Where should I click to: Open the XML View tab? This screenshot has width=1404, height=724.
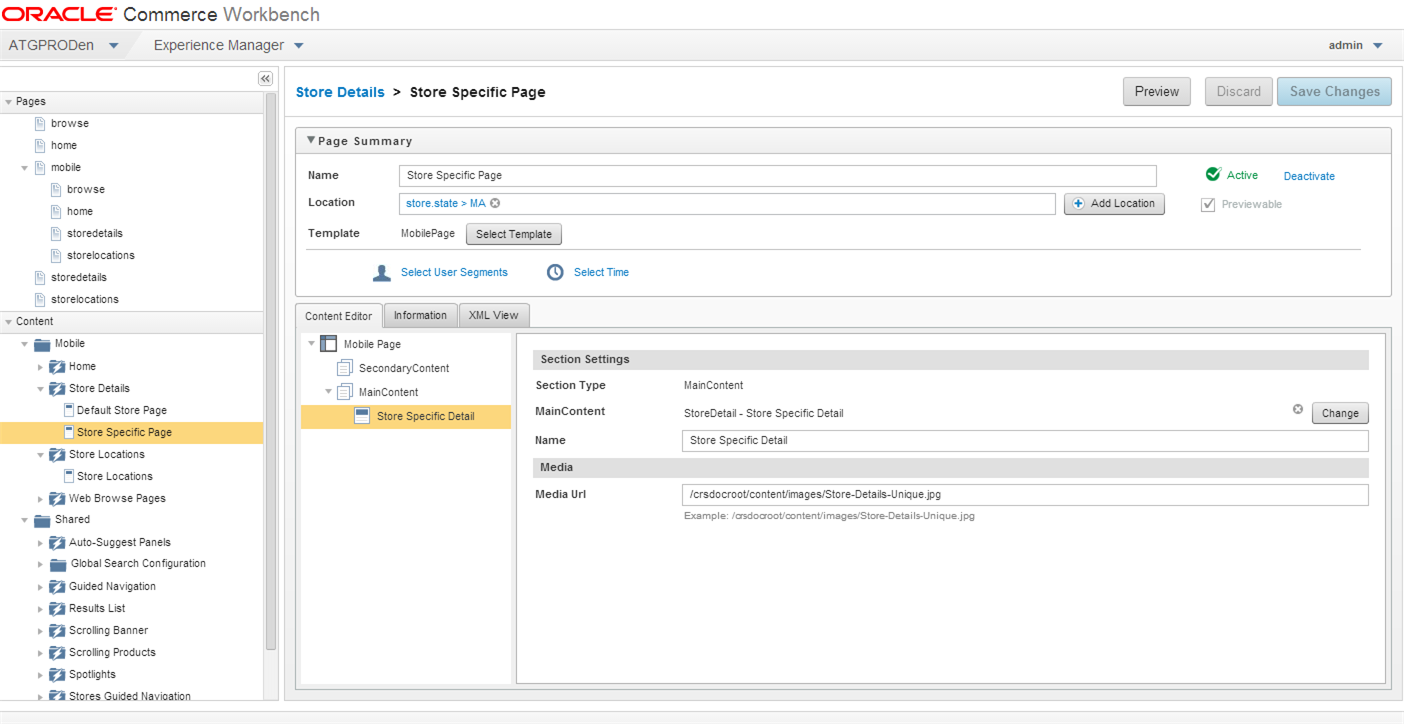(494, 315)
